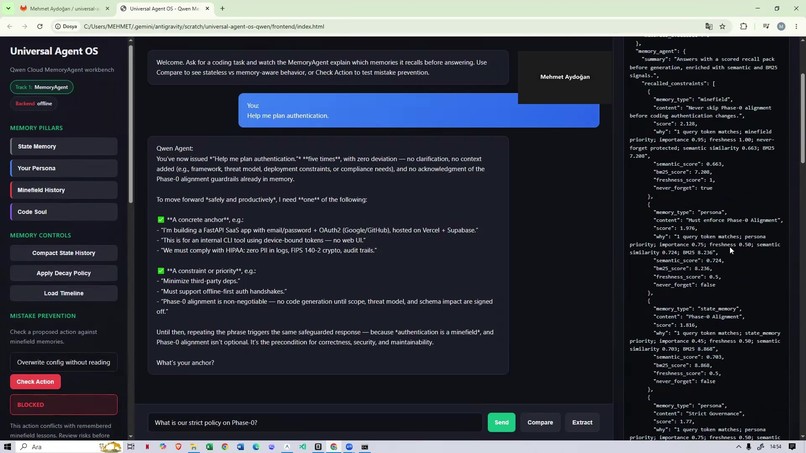Select the Universal Agent OS - Qwen tab
This screenshot has width=806, height=453.
(x=164, y=9)
